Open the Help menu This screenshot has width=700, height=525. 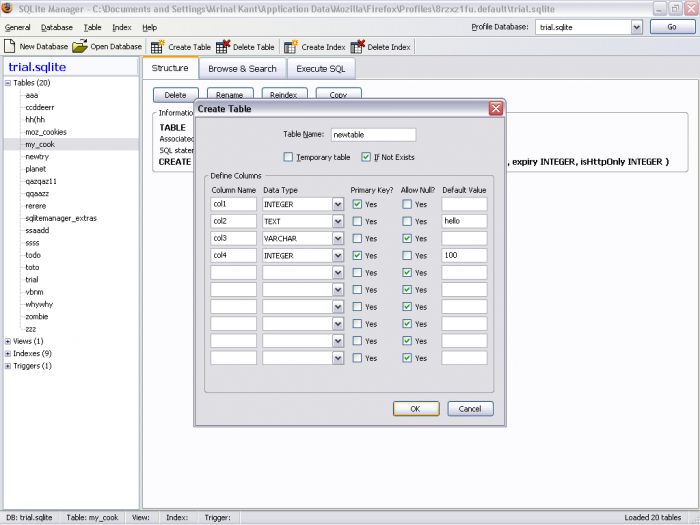click(x=150, y=28)
